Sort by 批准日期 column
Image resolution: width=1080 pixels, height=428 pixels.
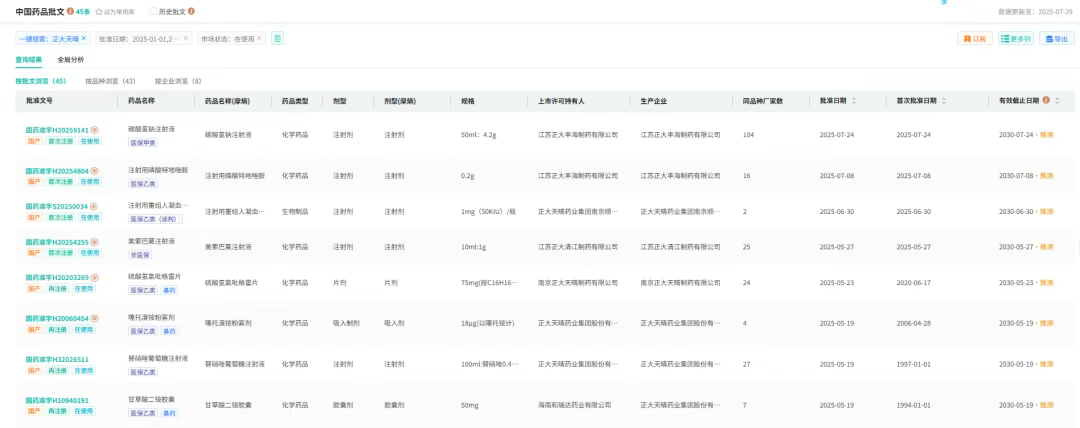click(x=855, y=101)
